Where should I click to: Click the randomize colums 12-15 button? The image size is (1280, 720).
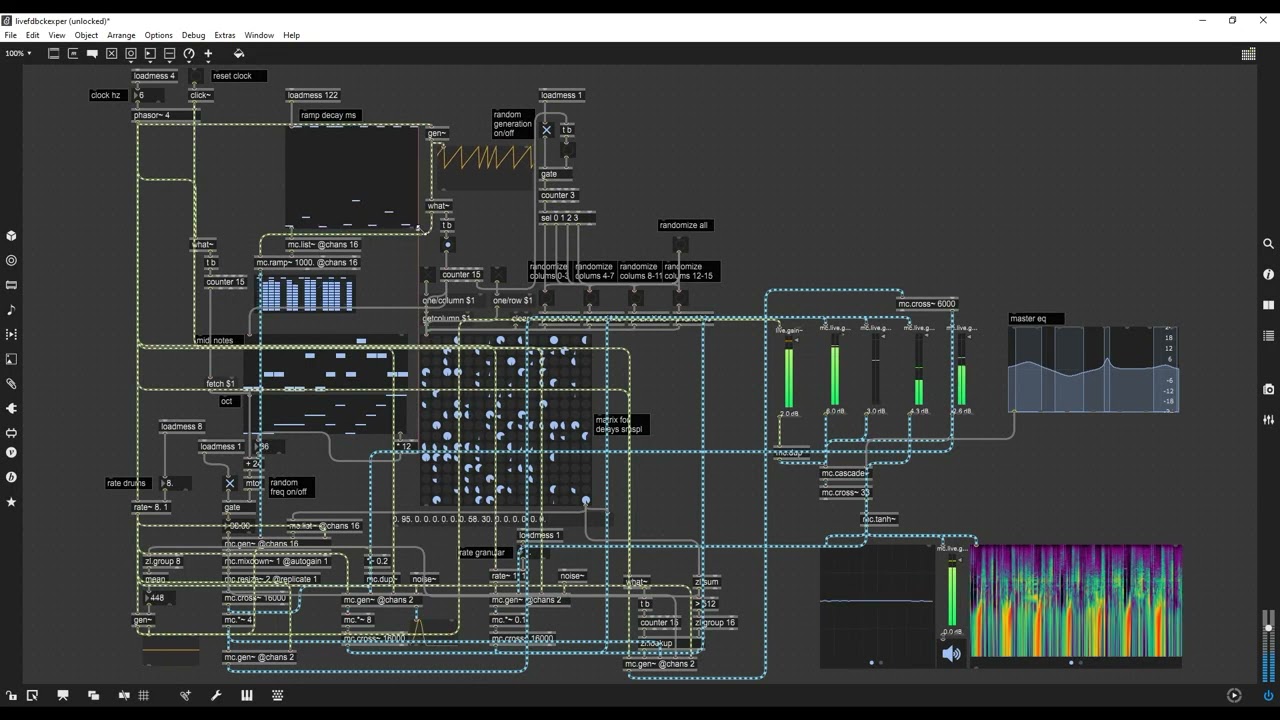click(x=679, y=298)
